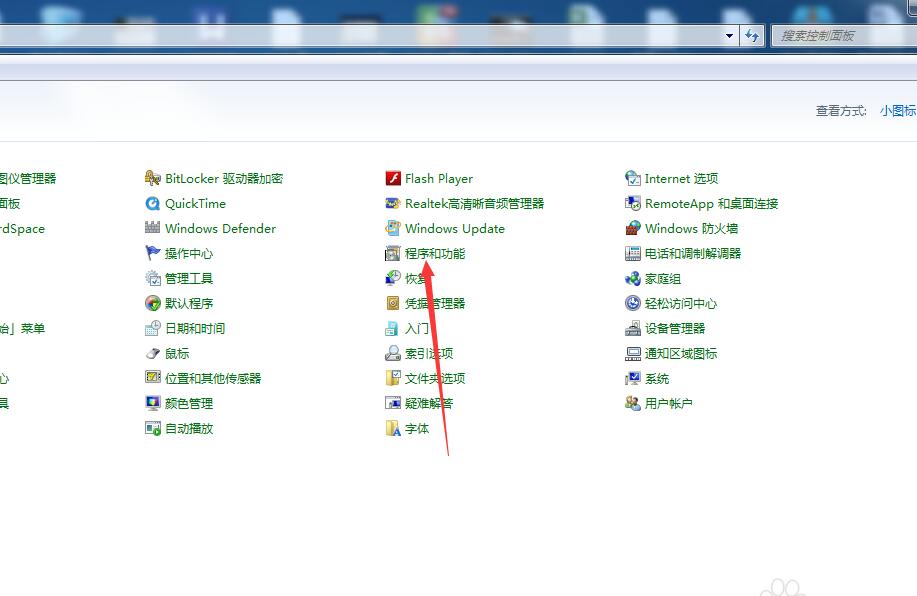Open the 系统 link
The image size is (917, 596).
tap(657, 378)
